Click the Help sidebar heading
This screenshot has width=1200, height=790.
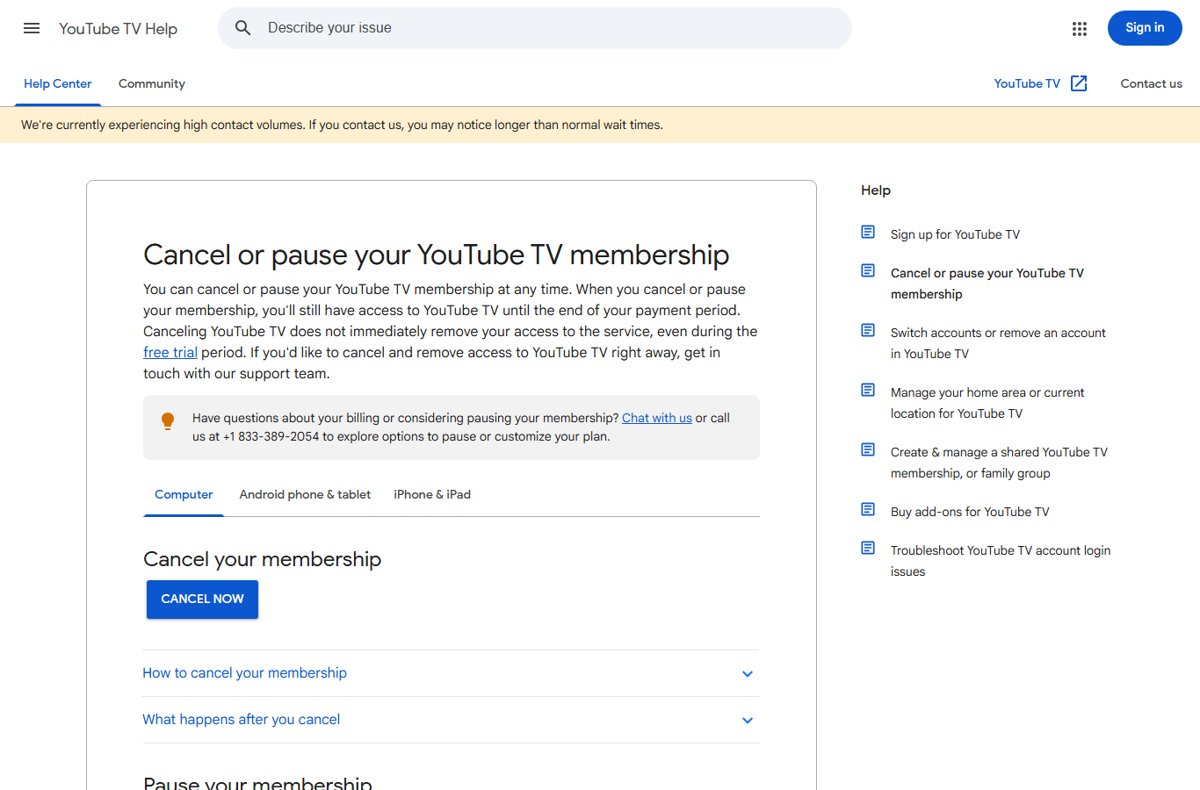[875, 190]
